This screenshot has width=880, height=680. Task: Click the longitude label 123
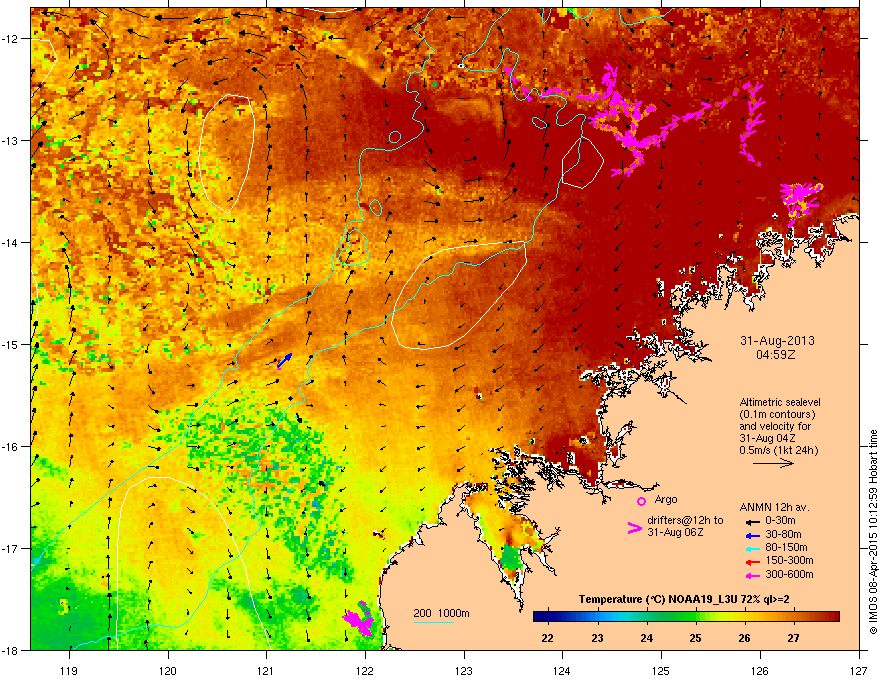tap(464, 670)
